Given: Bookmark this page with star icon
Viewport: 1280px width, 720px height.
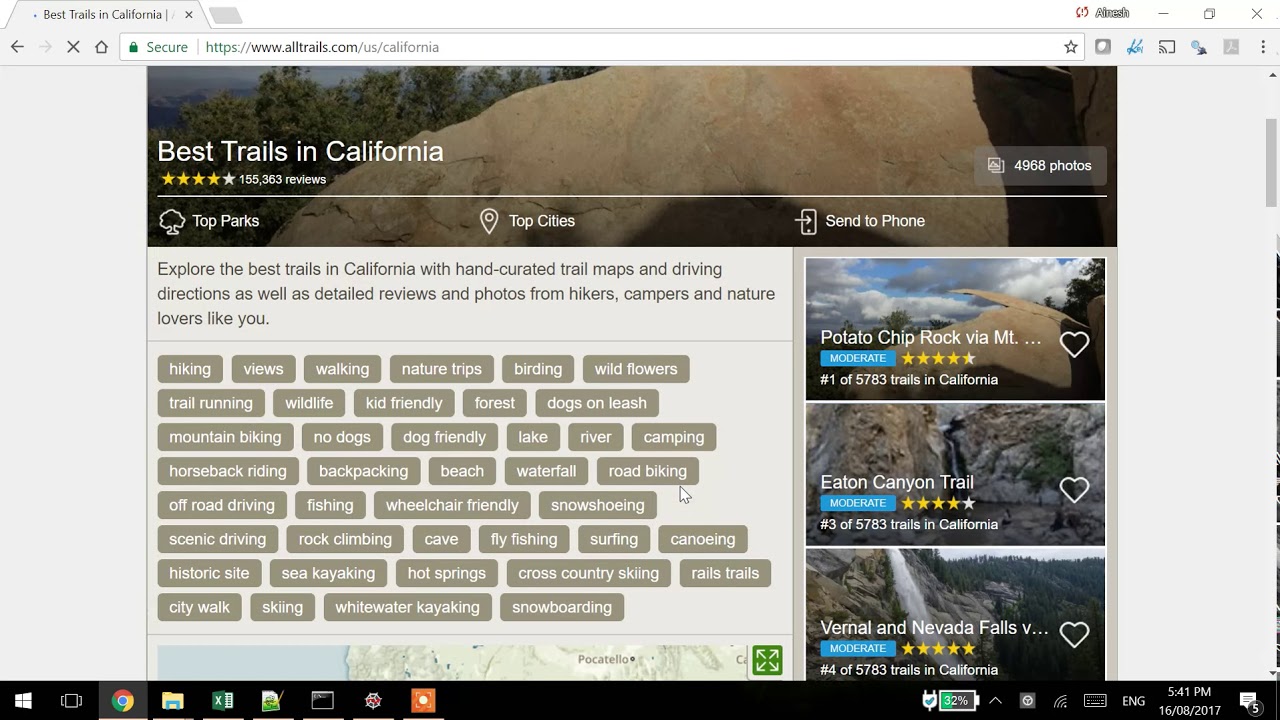Looking at the screenshot, I should point(1071,47).
